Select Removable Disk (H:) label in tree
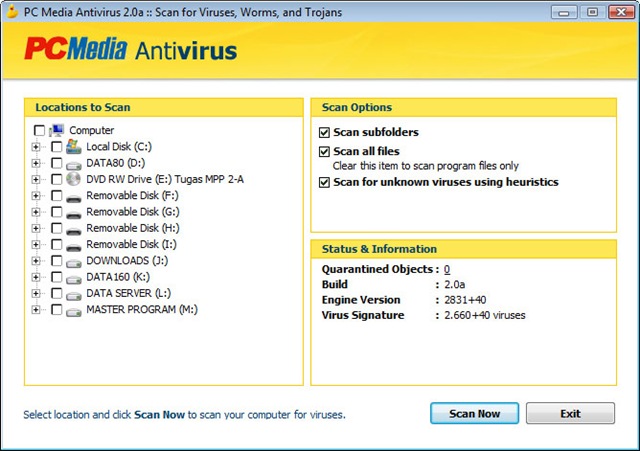640x451 pixels. (132, 228)
